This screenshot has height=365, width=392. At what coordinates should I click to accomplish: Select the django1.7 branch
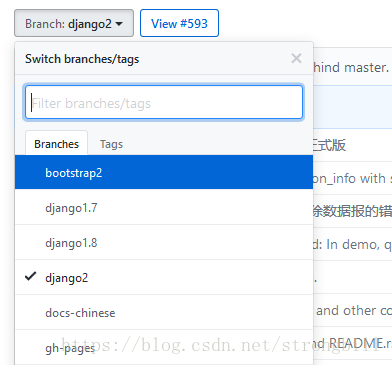[x=164, y=207]
